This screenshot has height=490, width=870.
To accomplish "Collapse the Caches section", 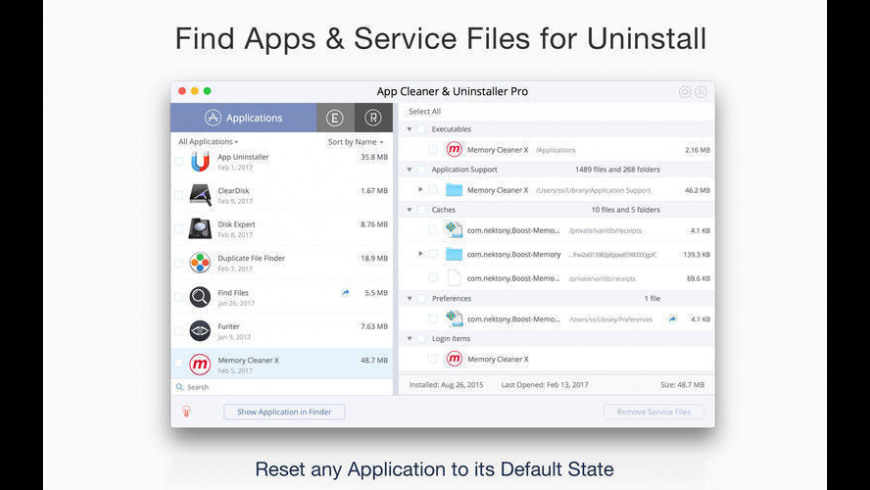I will click(409, 210).
